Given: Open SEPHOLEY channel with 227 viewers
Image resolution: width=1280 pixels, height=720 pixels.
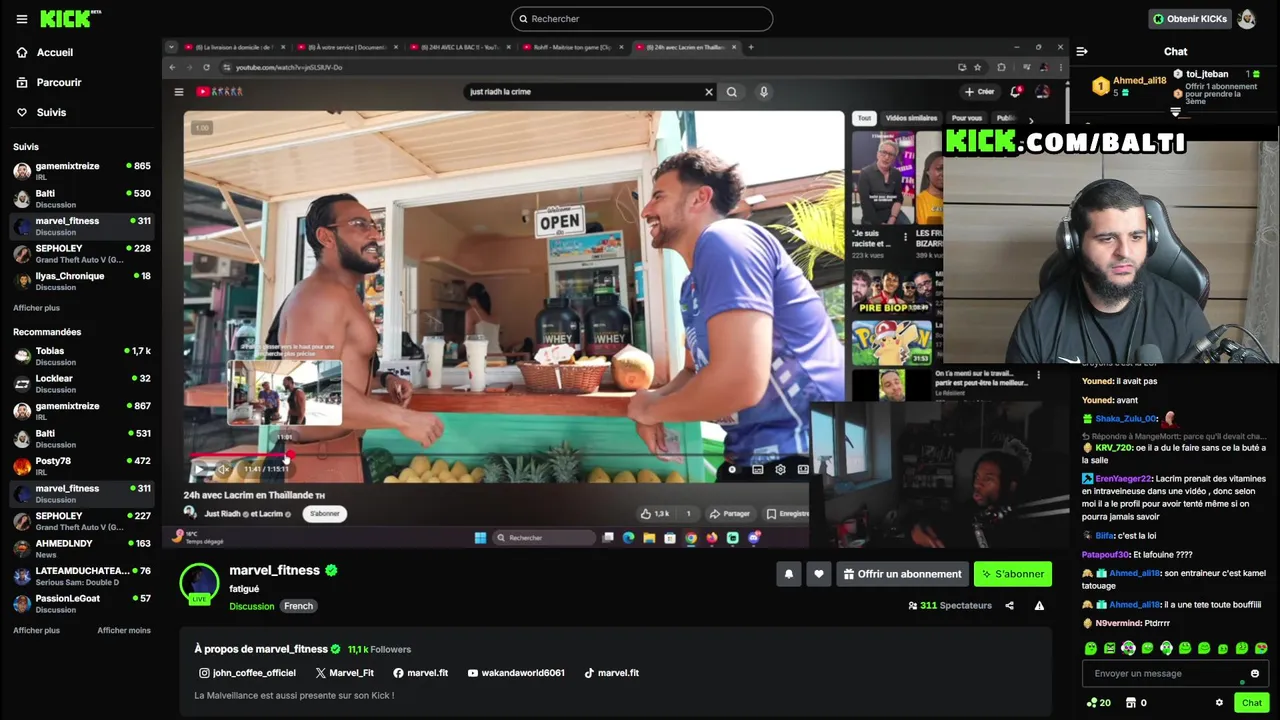Looking at the screenshot, I should click(82, 521).
